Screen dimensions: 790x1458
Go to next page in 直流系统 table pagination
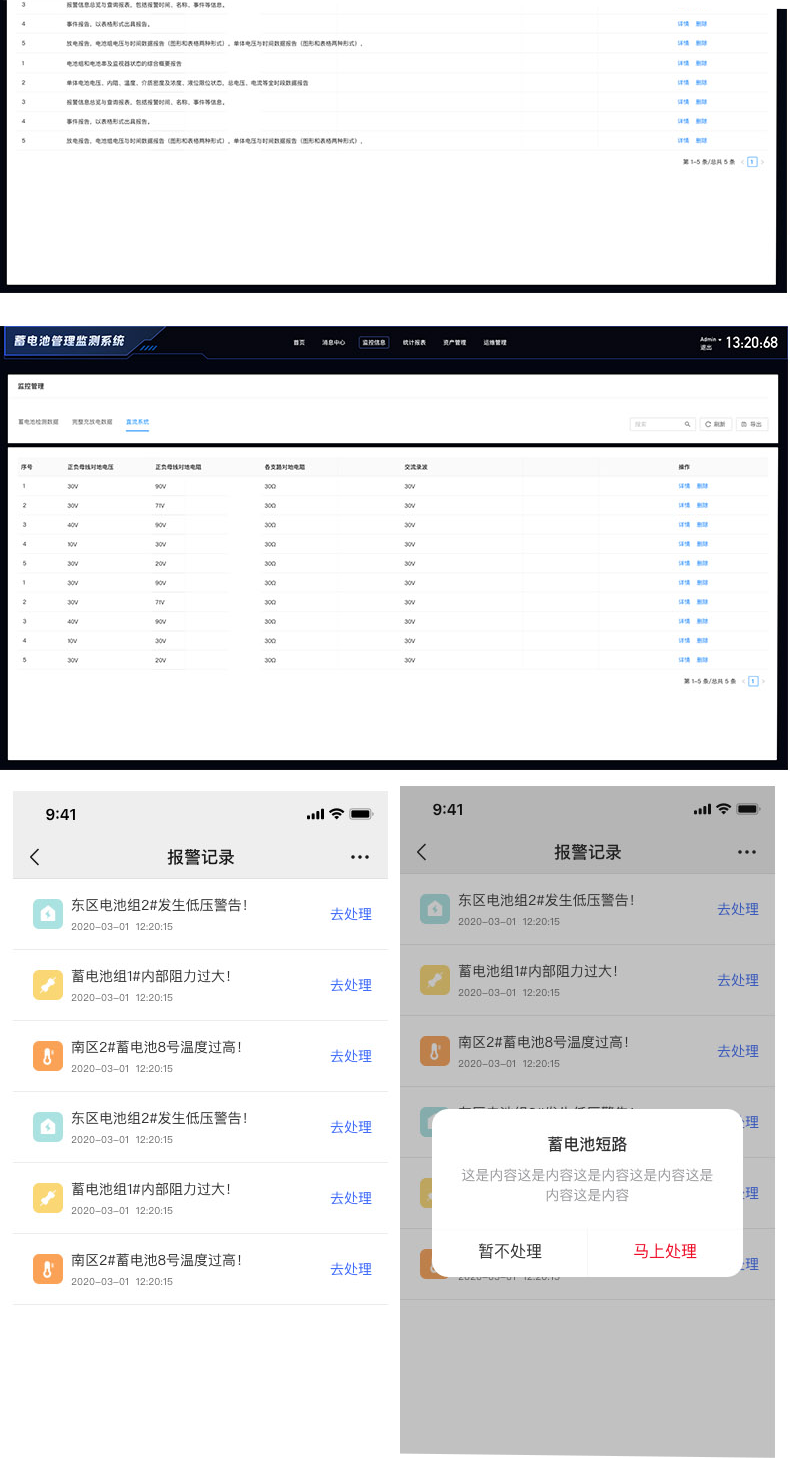coord(763,681)
